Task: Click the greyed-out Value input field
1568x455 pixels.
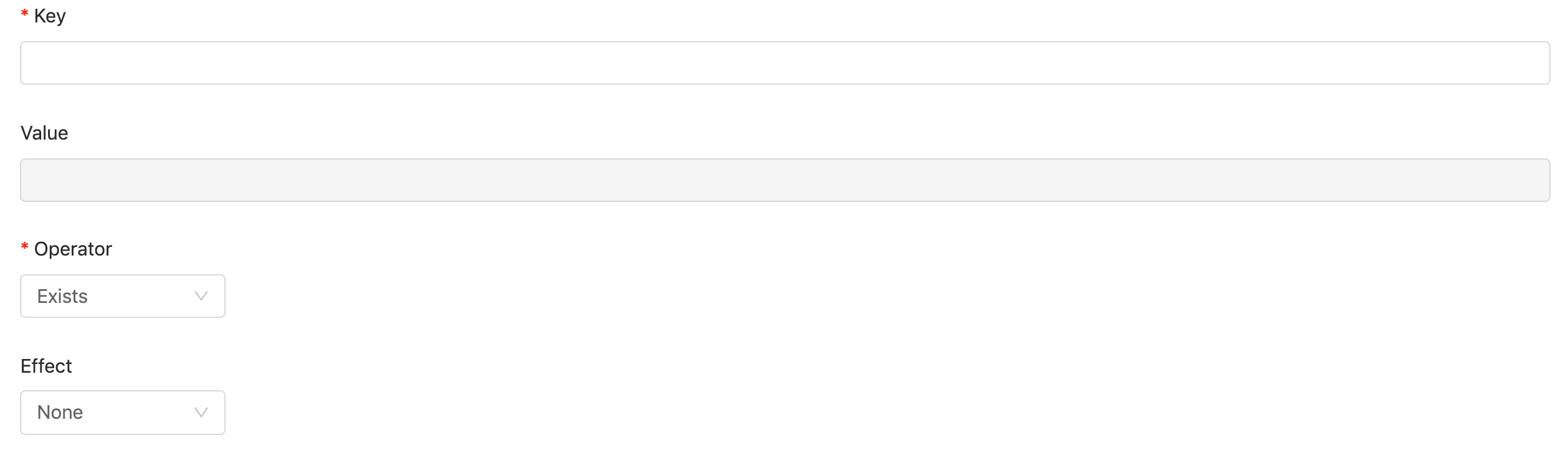Action: pyautogui.click(x=785, y=180)
